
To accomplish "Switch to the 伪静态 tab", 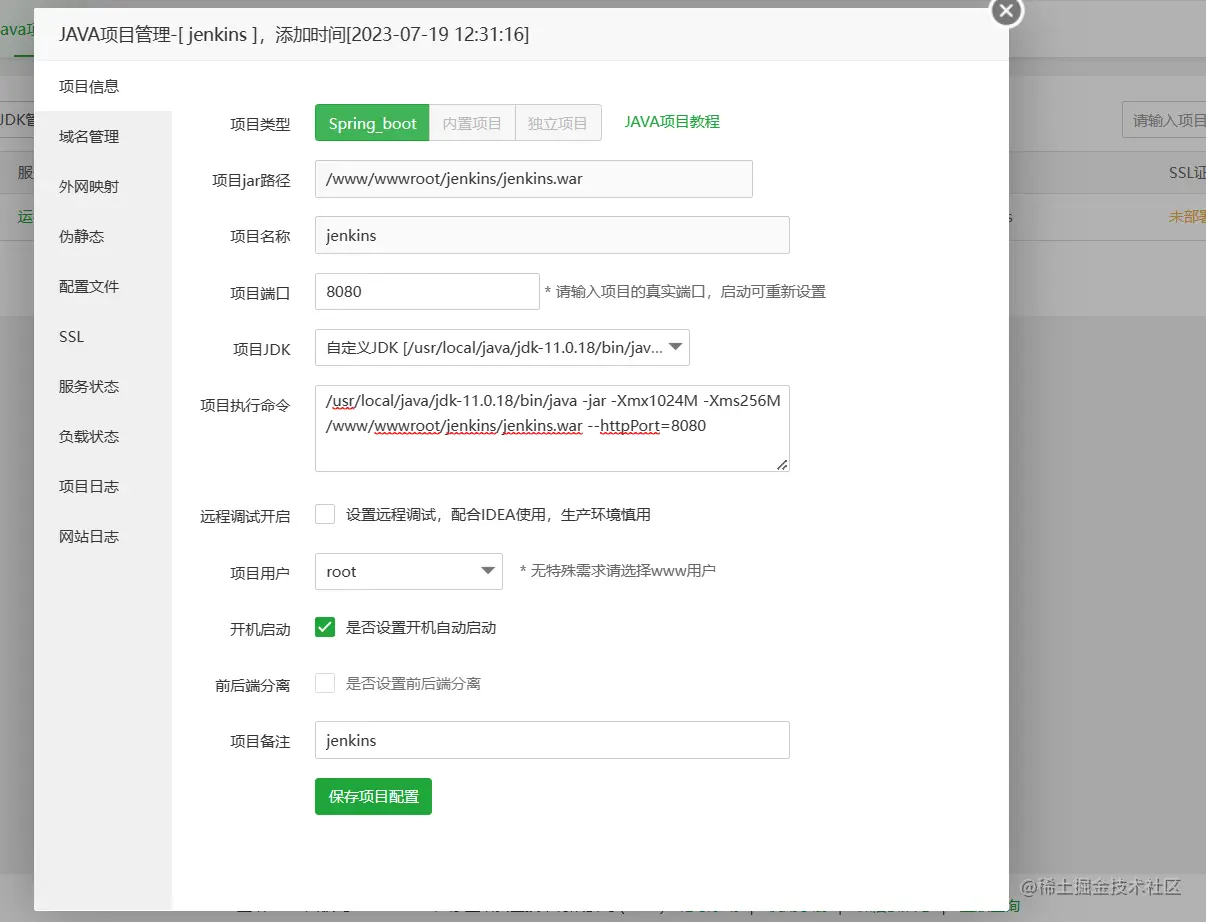I will click(103, 236).
